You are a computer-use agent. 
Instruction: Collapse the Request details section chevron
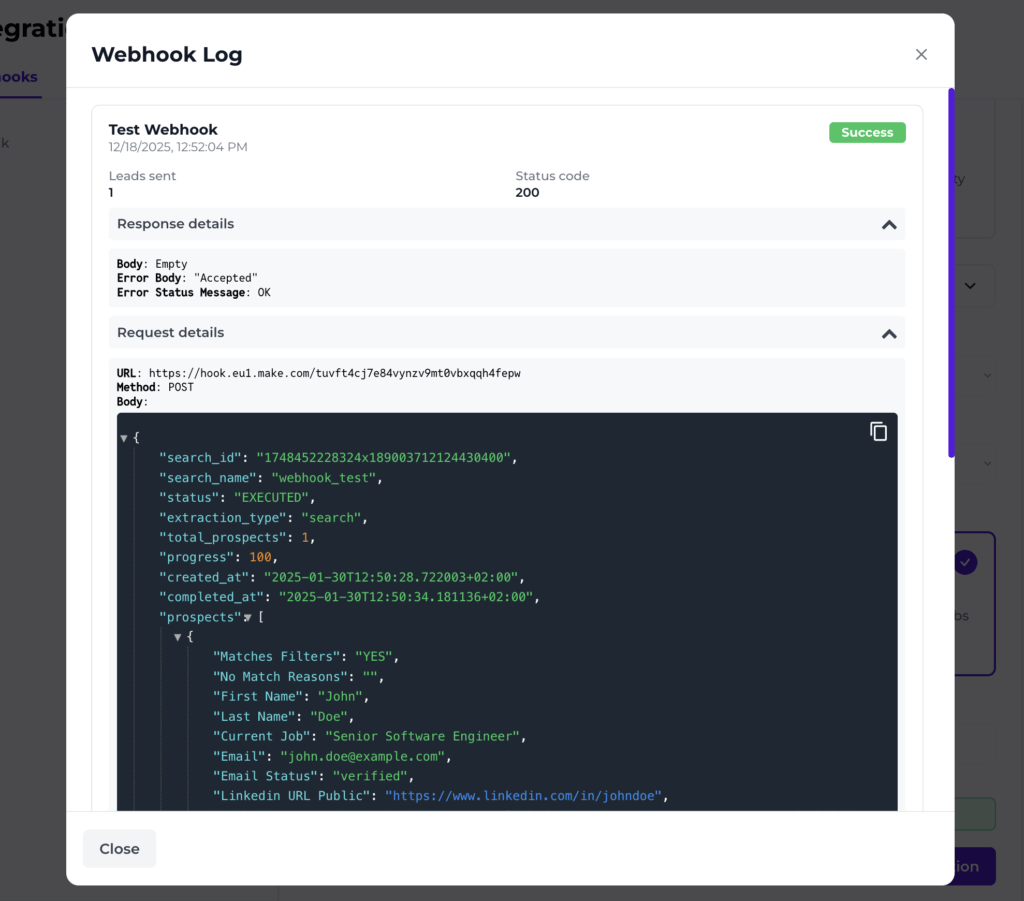tap(888, 335)
